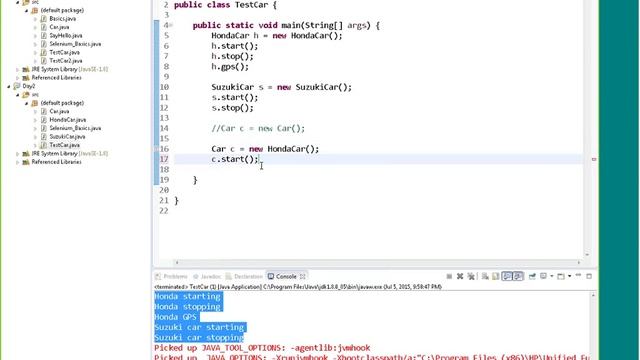Remove the terminated launch from Console
The height and width of the screenshot is (360, 640).
(460, 276)
